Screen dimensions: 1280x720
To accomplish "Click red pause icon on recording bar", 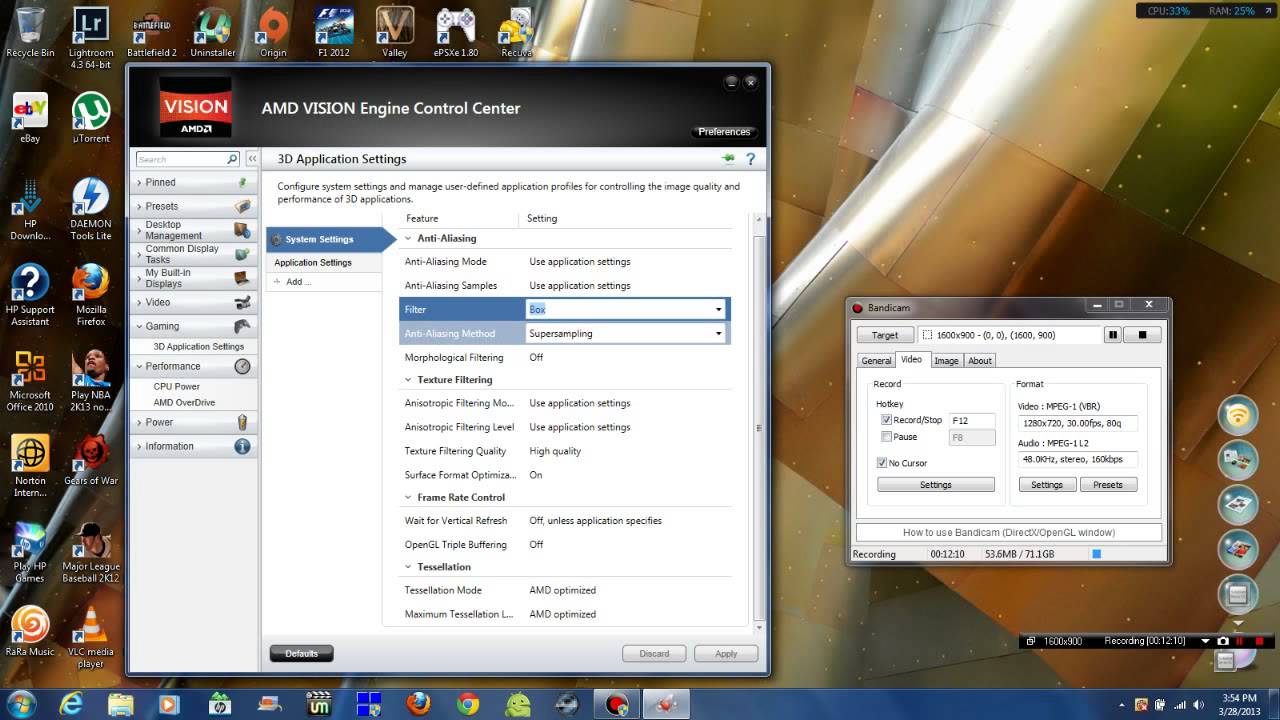I will point(1240,641).
